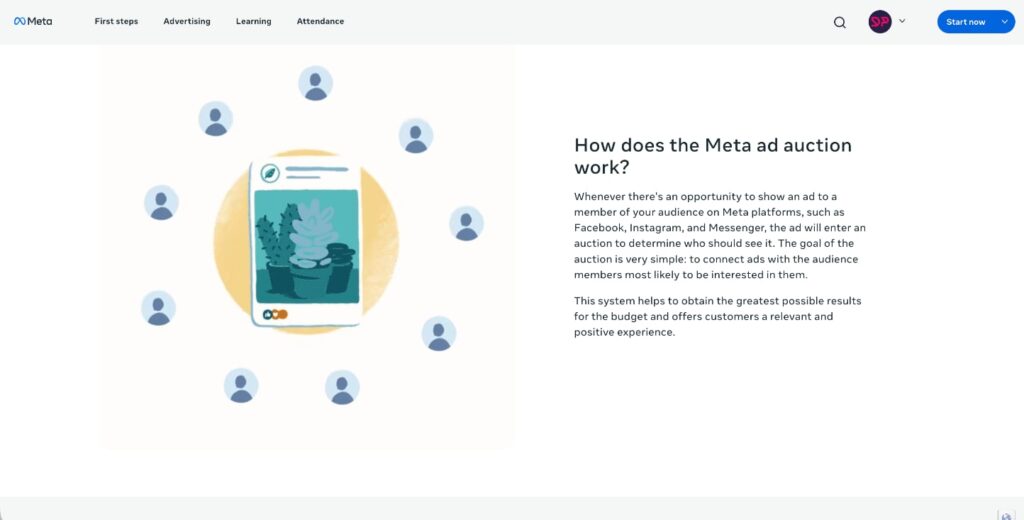Click the paragraph starting 'This system helps to obtain'
Image resolution: width=1024 pixels, height=520 pixels.
[718, 317]
